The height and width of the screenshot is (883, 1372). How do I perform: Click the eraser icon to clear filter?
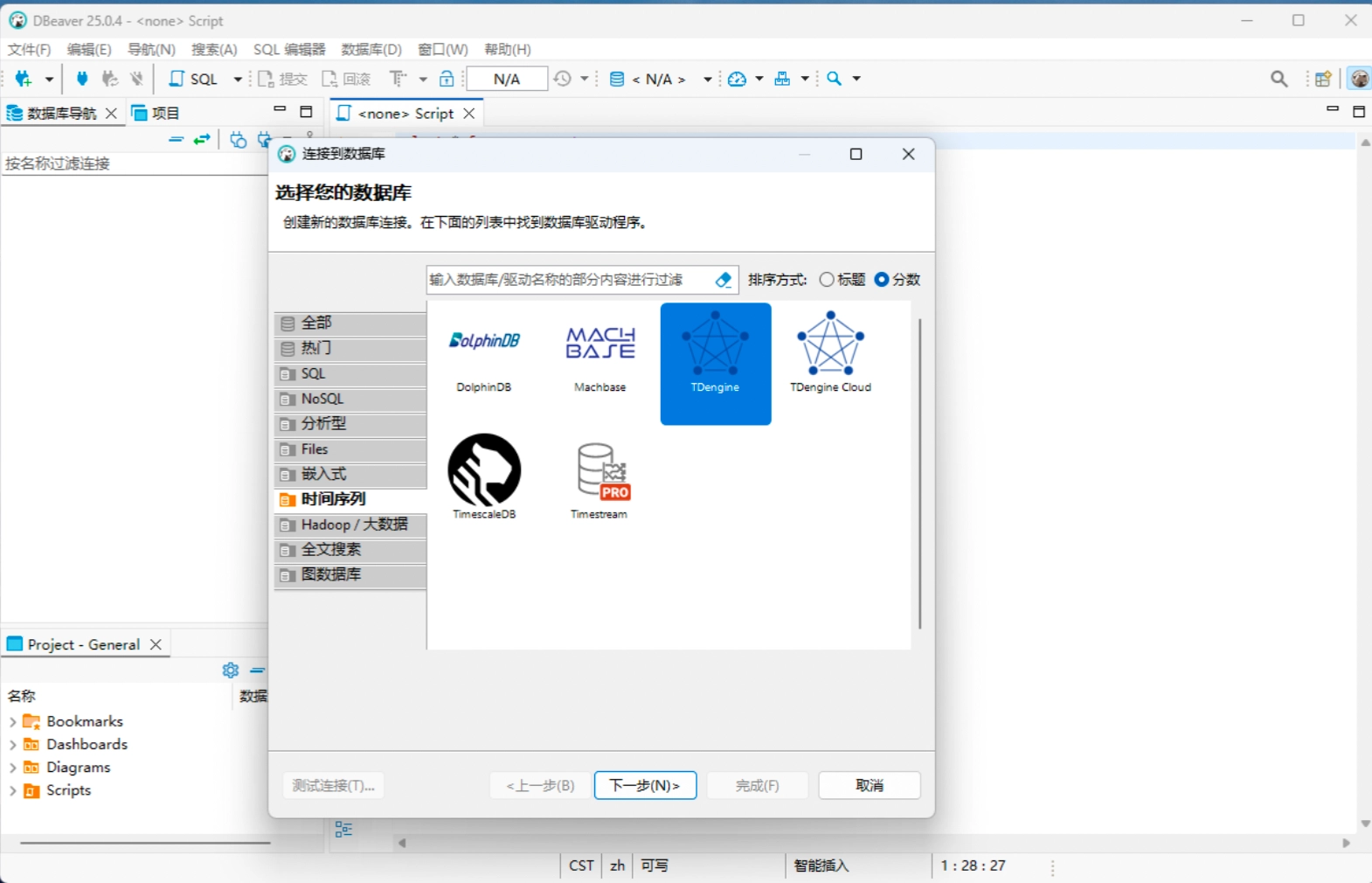(723, 280)
